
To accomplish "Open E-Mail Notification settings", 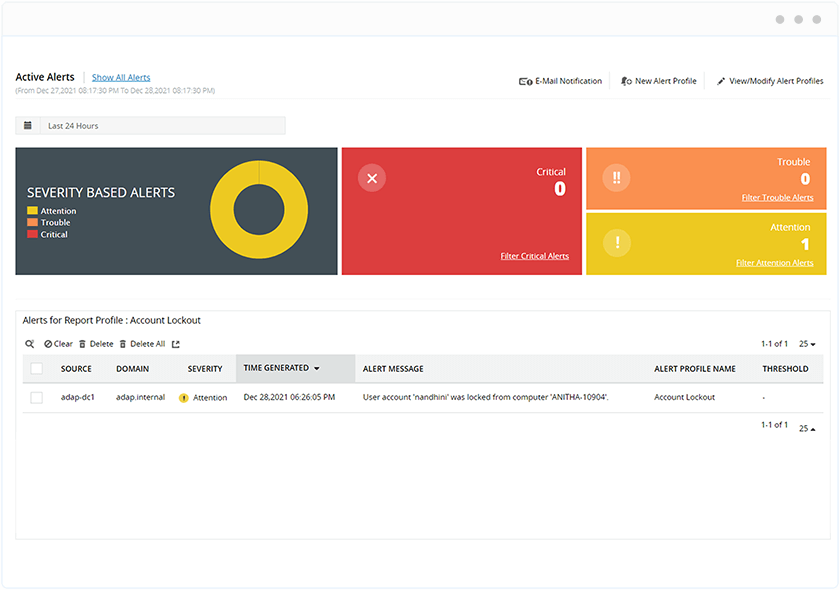I will pos(560,81).
